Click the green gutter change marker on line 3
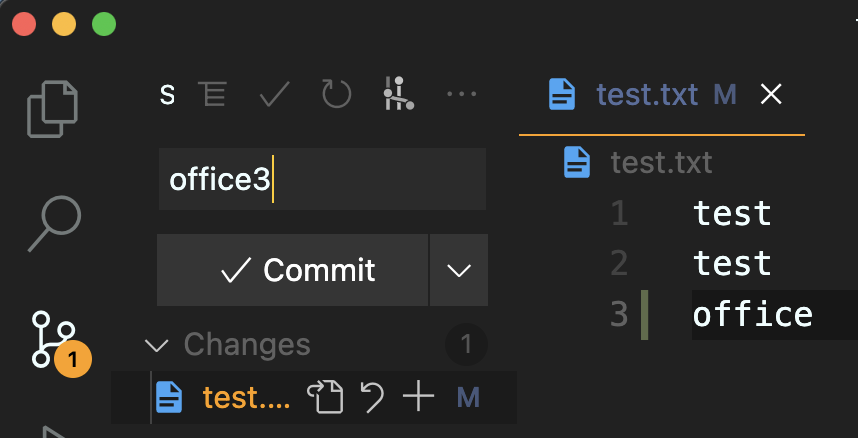The height and width of the screenshot is (438, 858). (645, 314)
